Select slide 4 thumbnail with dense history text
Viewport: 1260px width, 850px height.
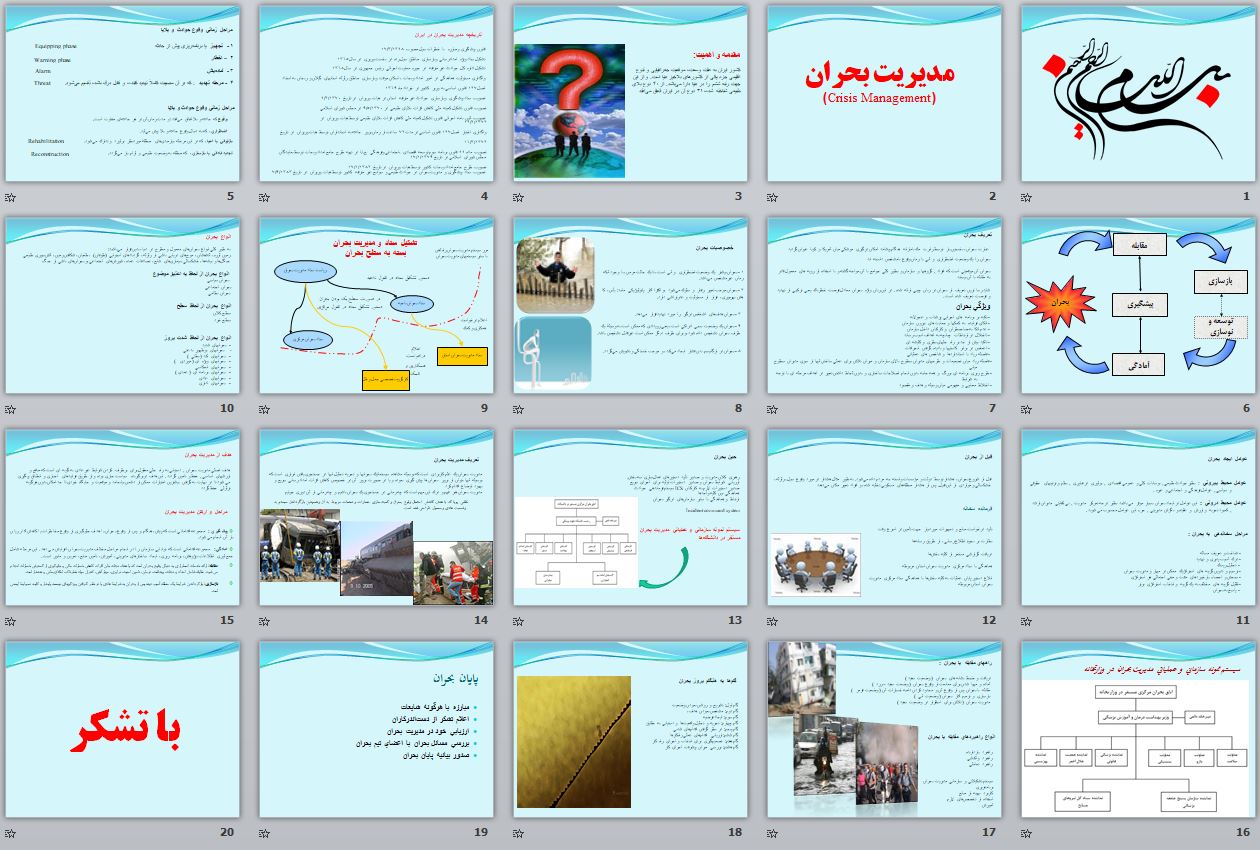coord(376,94)
